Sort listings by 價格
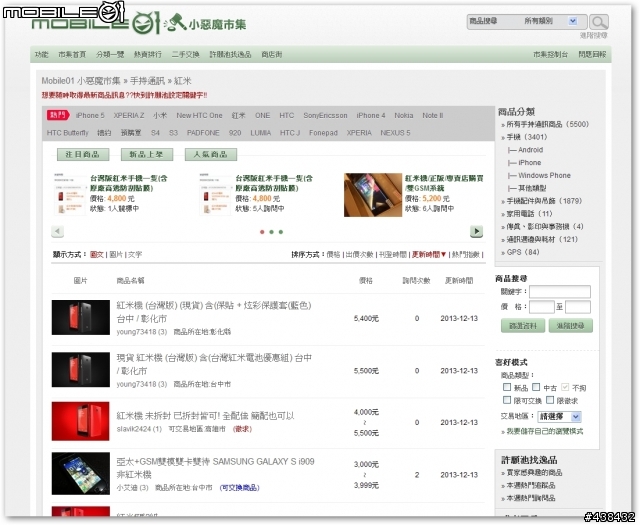 (333, 254)
